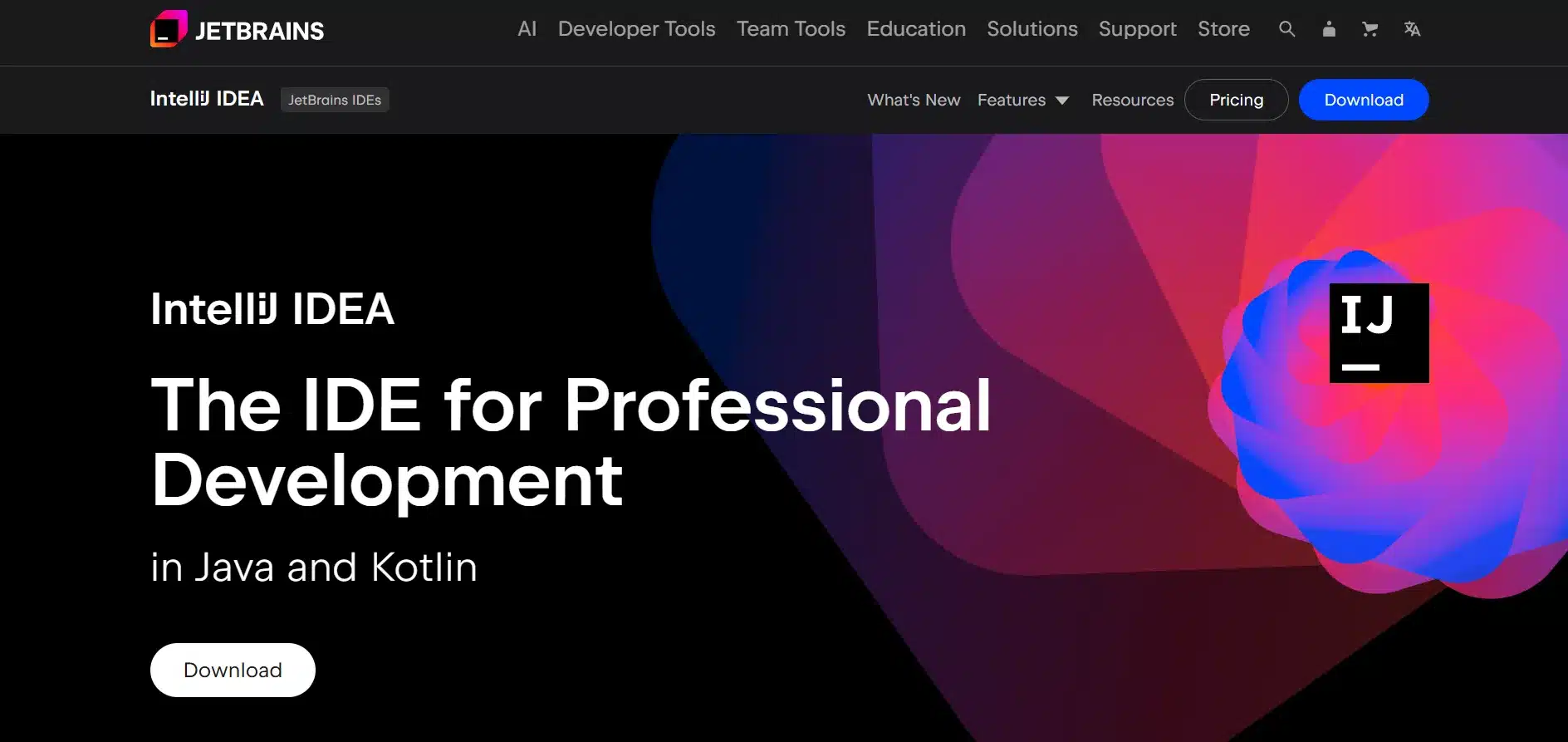Expand the Features dropdown arrow

tap(1062, 101)
